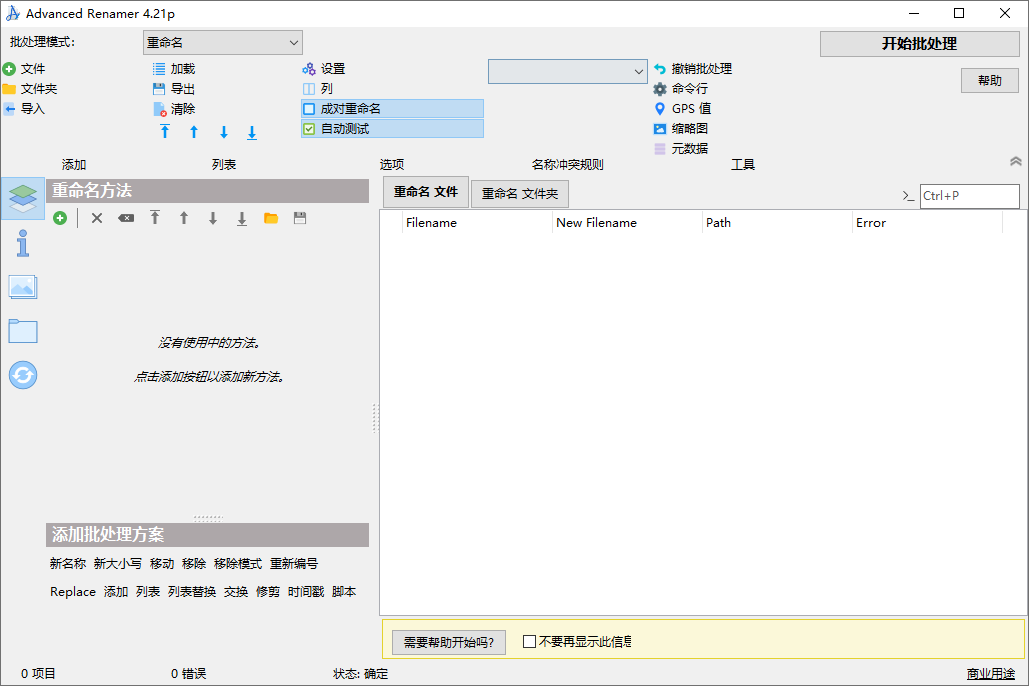Viewport: 1029px width, 686px height.
Task: Click refresh circular sidebar icon
Action: (23, 375)
